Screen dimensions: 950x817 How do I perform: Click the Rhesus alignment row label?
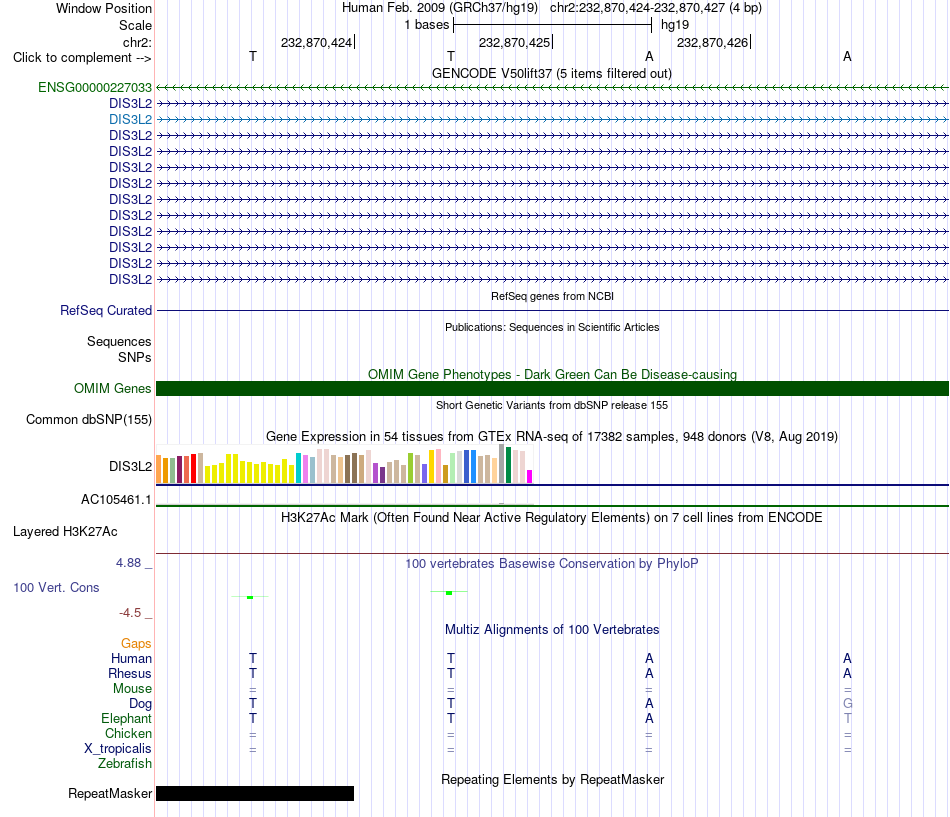(130, 673)
